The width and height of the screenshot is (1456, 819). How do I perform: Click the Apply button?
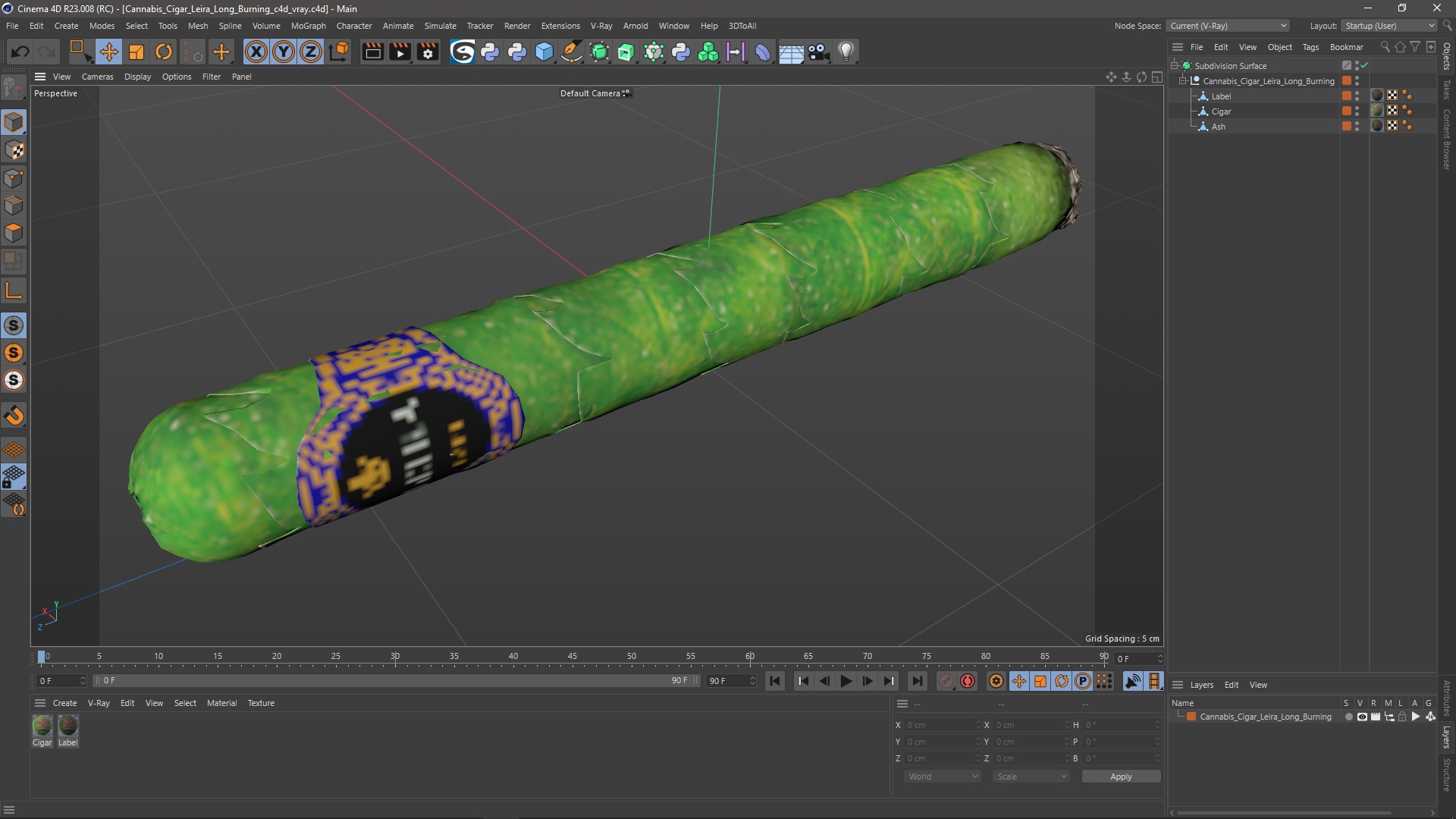[1121, 777]
